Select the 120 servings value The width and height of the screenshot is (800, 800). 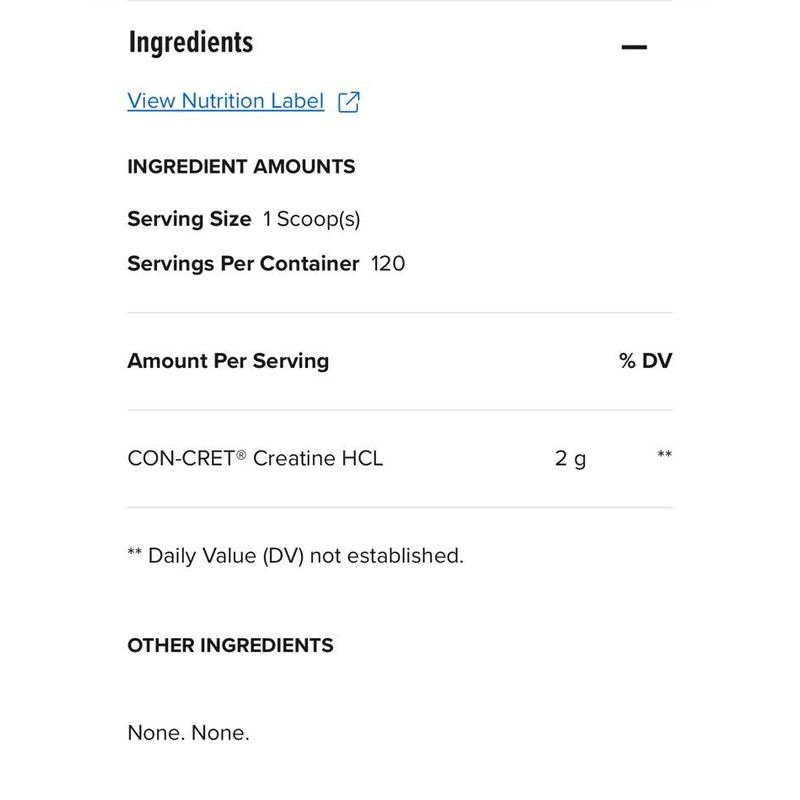click(388, 264)
